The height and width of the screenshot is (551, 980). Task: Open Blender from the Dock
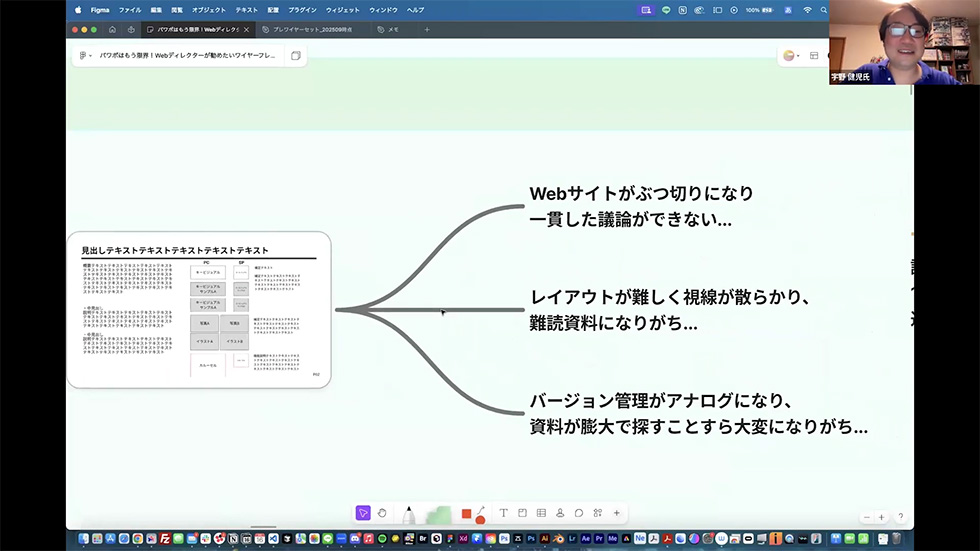(558, 539)
